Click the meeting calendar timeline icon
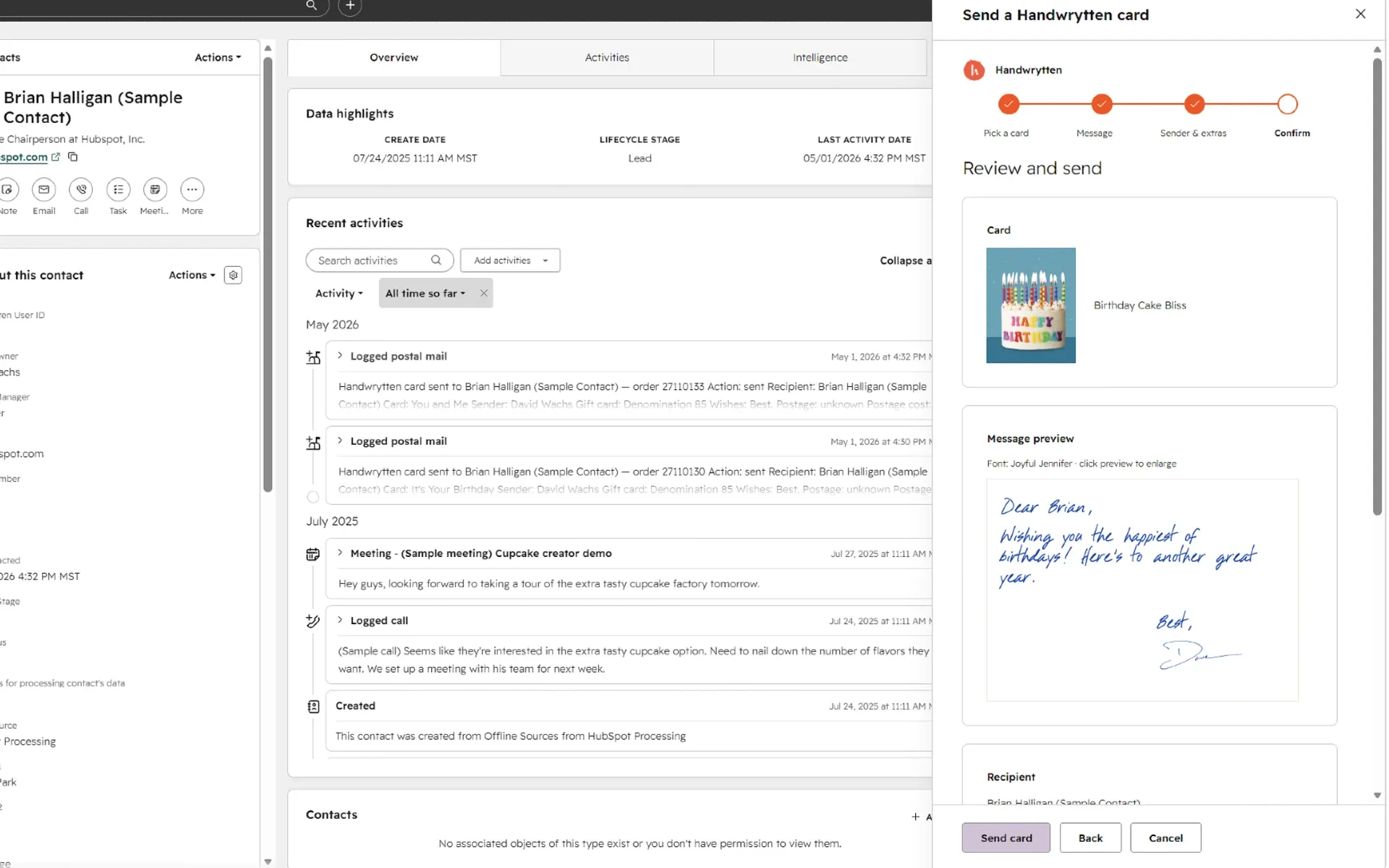1389x868 pixels. 313,555
